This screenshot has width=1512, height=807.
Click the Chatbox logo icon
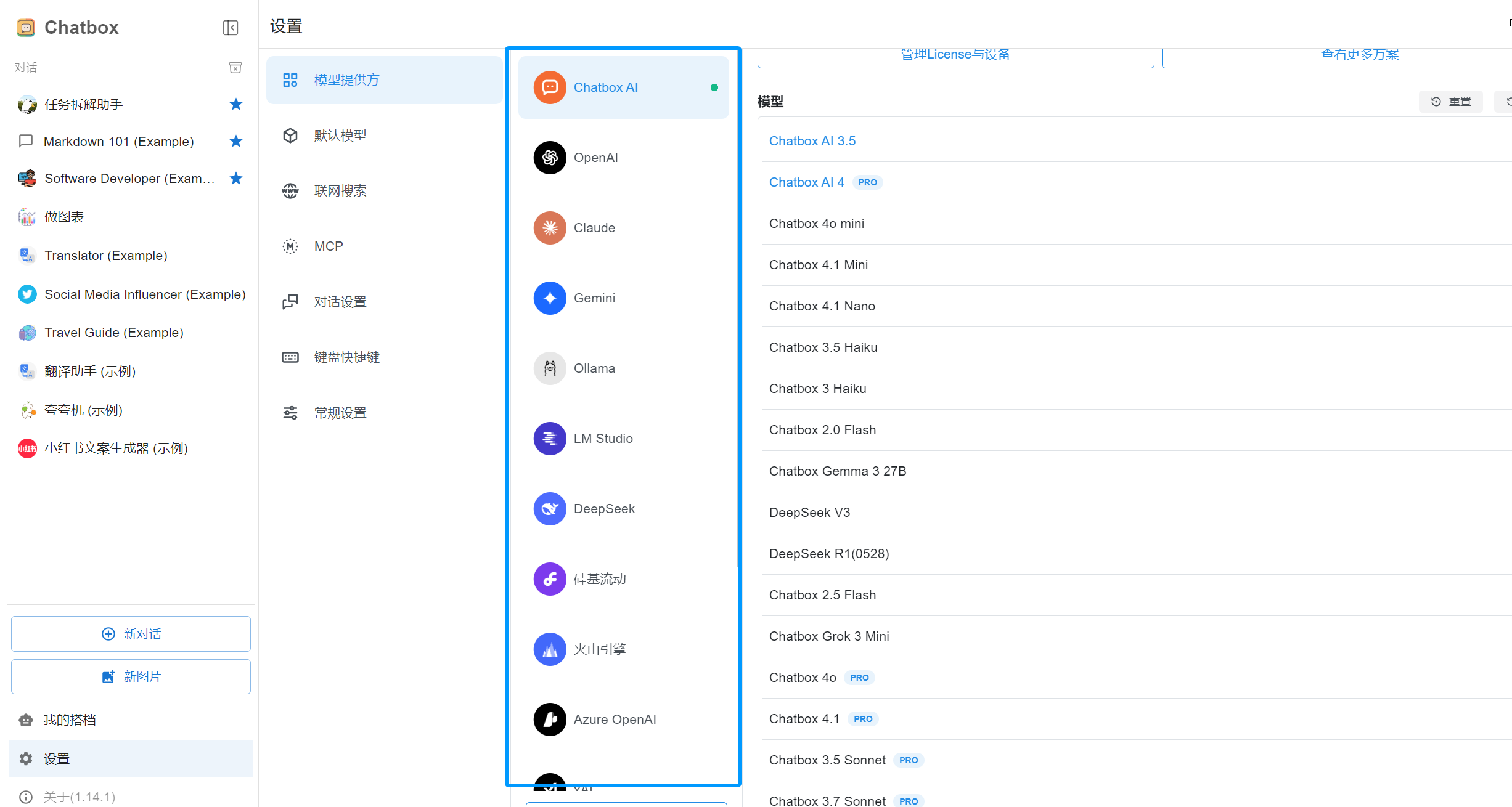click(x=26, y=28)
